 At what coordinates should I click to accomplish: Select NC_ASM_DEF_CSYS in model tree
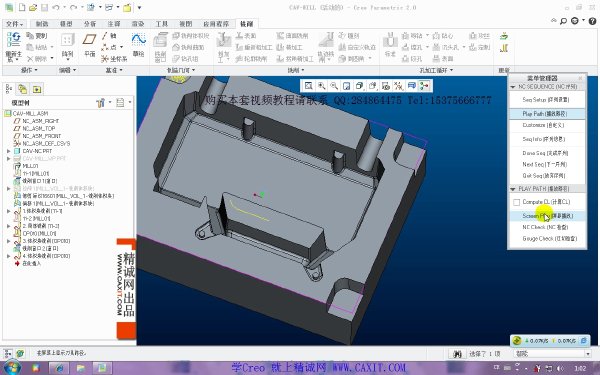coord(42,143)
